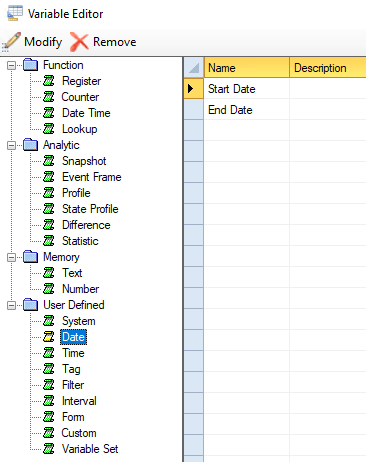Collapse the Memory tree node
The image size is (366, 462).
(x=11, y=257)
